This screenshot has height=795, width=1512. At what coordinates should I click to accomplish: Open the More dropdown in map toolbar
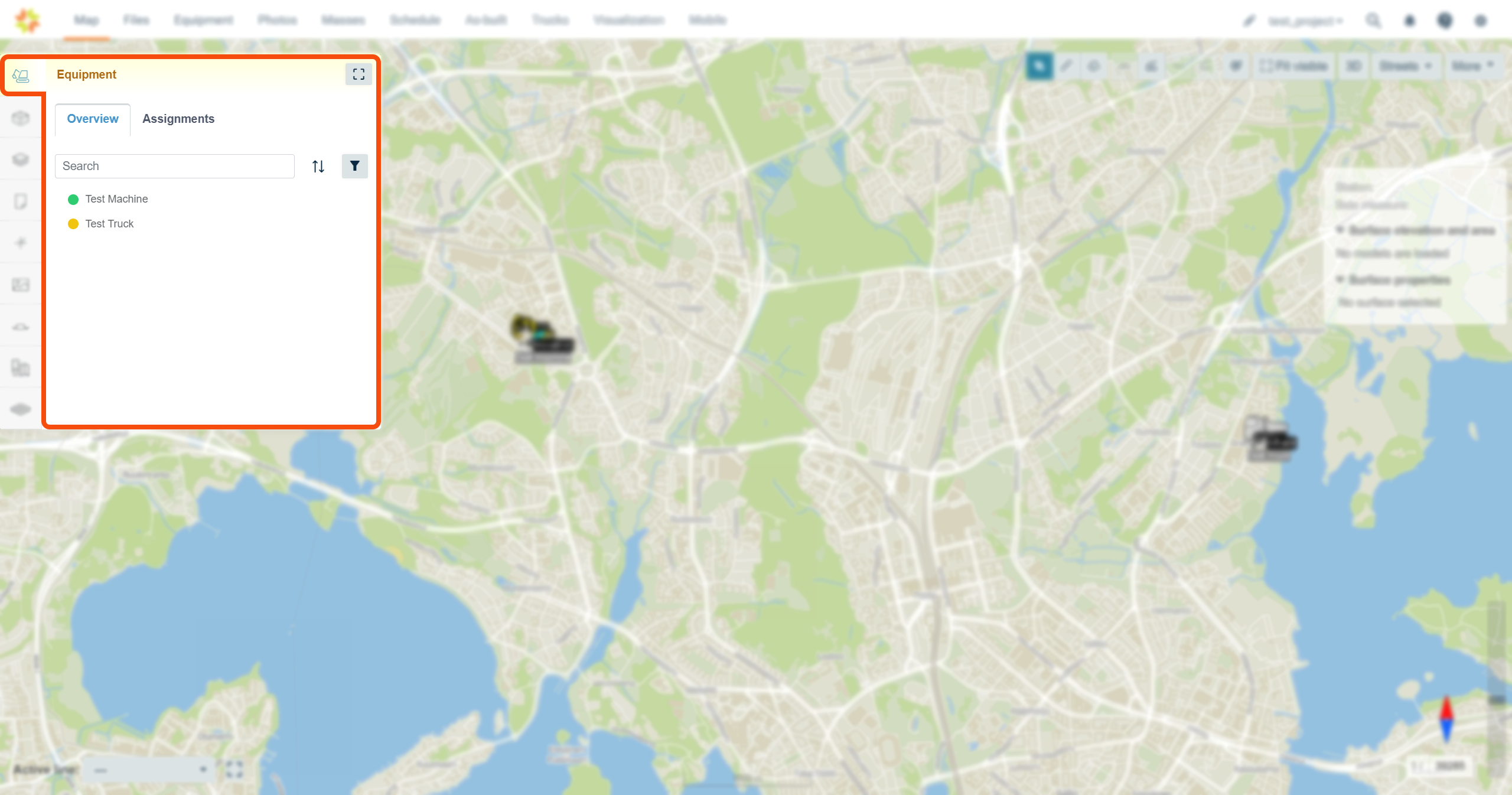(x=1473, y=66)
